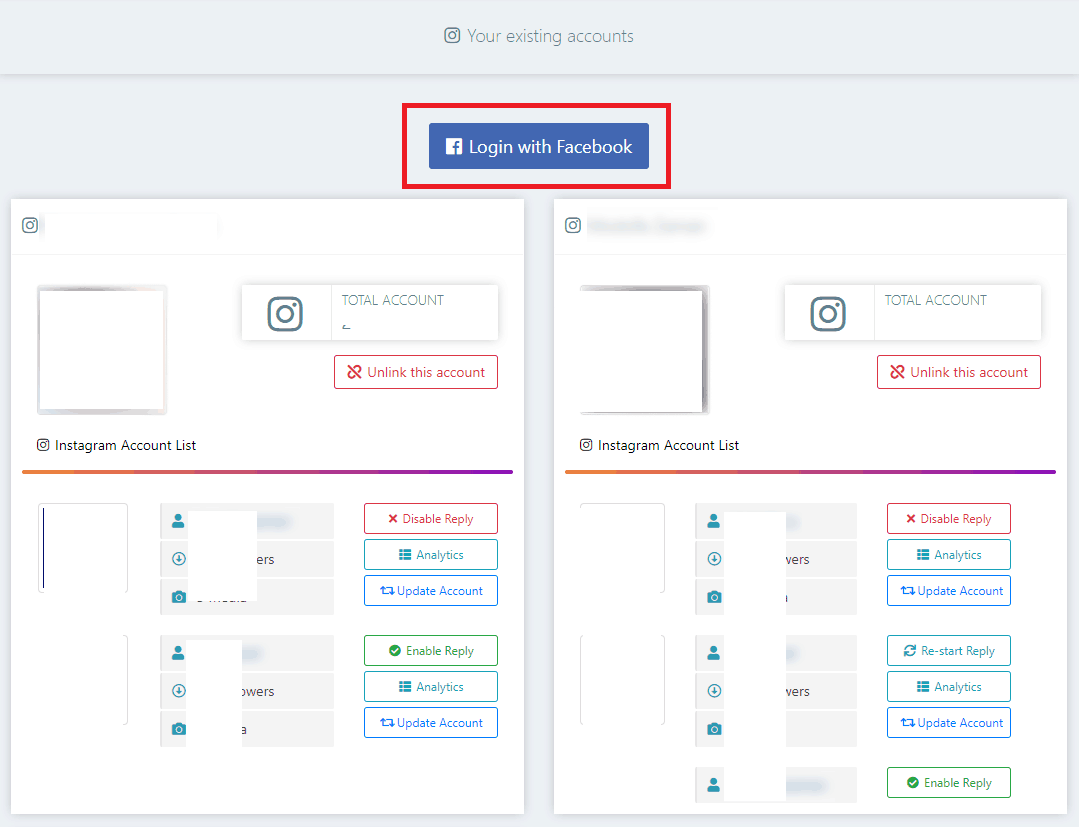Click the right card's large profile picture

click(x=645, y=350)
